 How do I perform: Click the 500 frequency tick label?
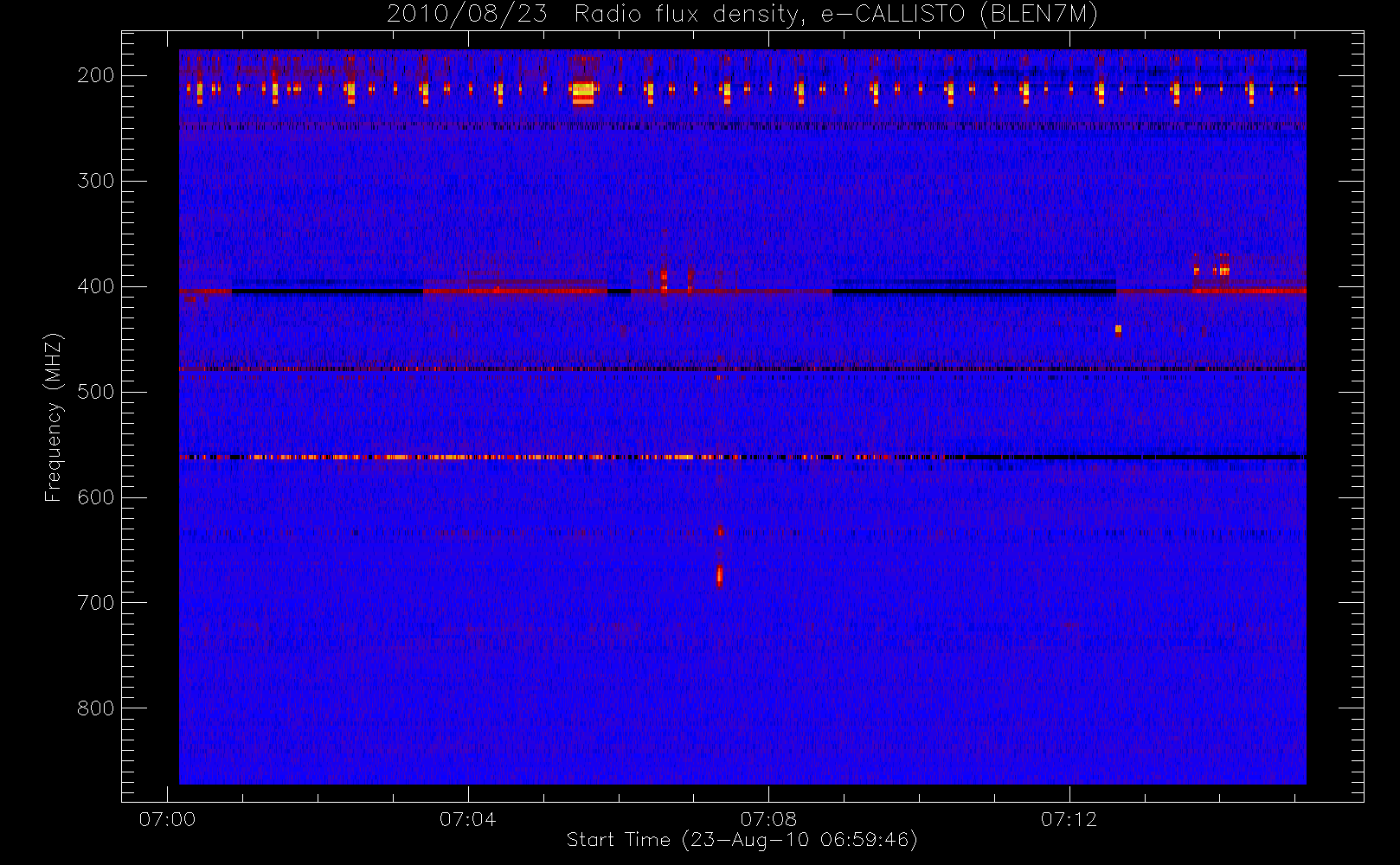95,392
